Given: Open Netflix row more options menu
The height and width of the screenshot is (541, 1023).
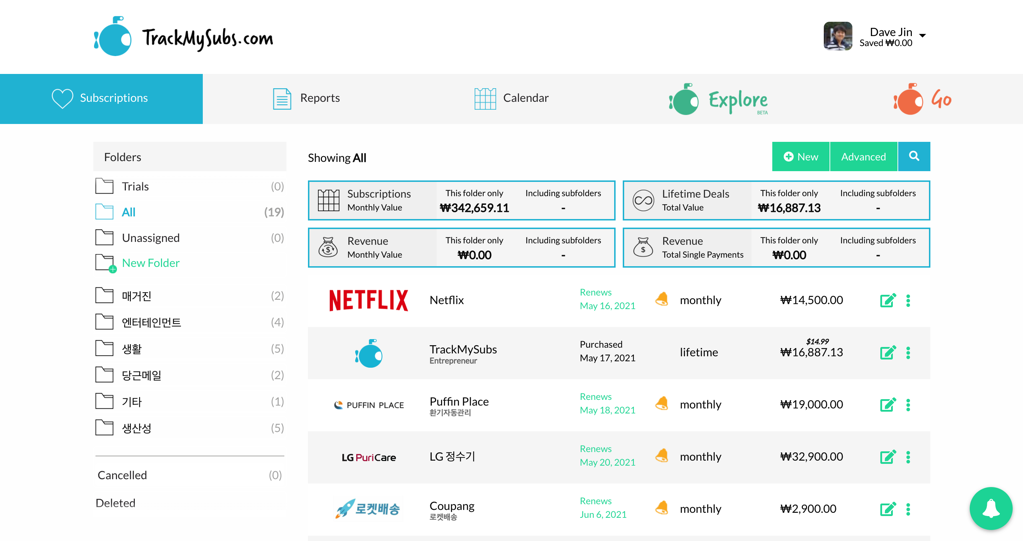Looking at the screenshot, I should (908, 300).
